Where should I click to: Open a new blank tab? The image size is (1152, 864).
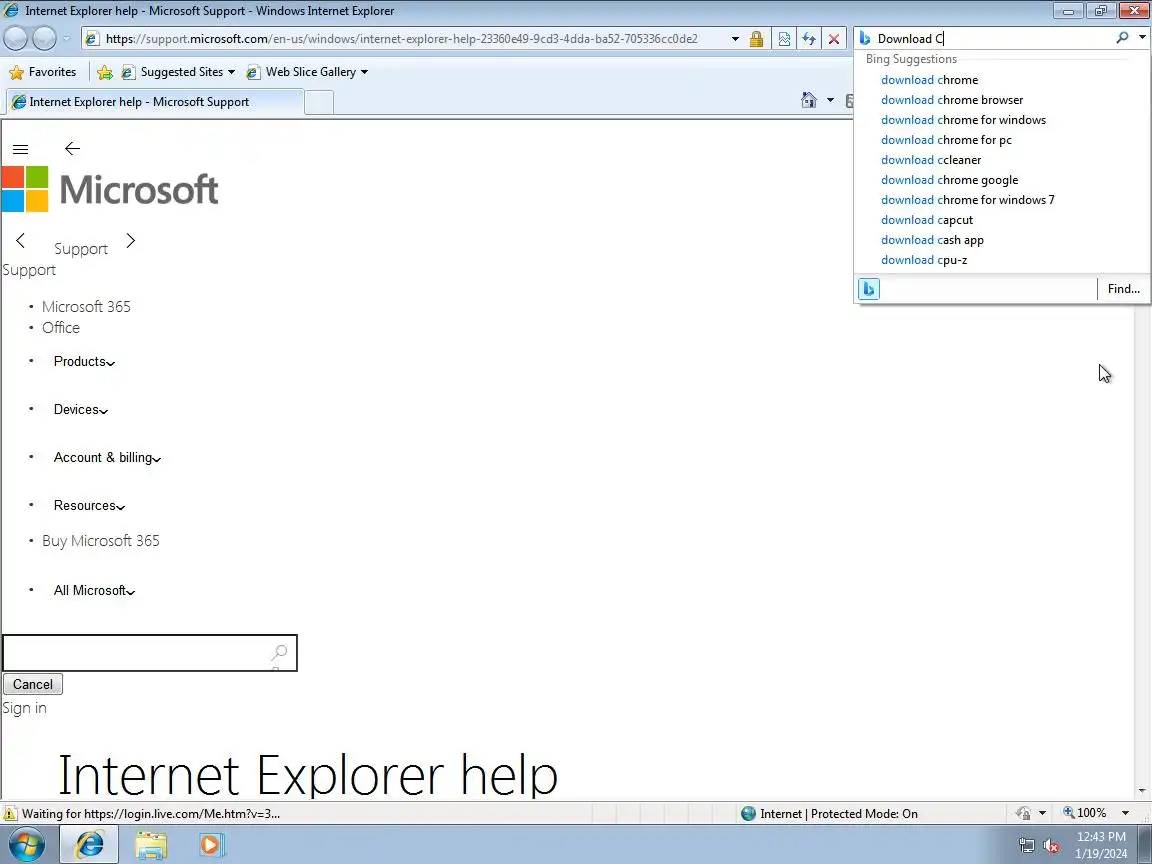click(x=319, y=103)
